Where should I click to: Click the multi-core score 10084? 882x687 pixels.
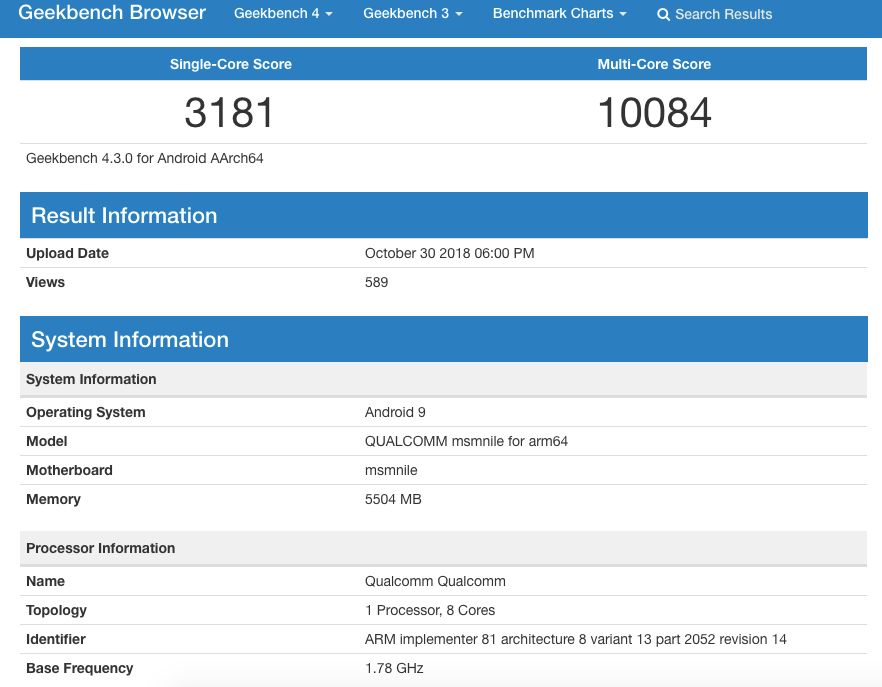pos(654,112)
